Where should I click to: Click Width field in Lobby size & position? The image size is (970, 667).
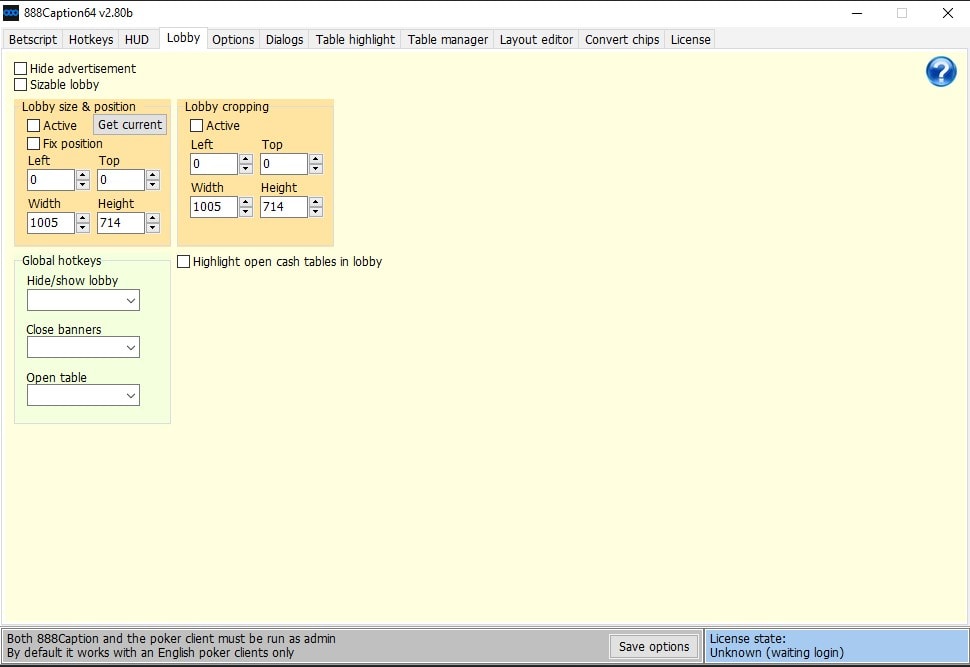pyautogui.click(x=51, y=223)
